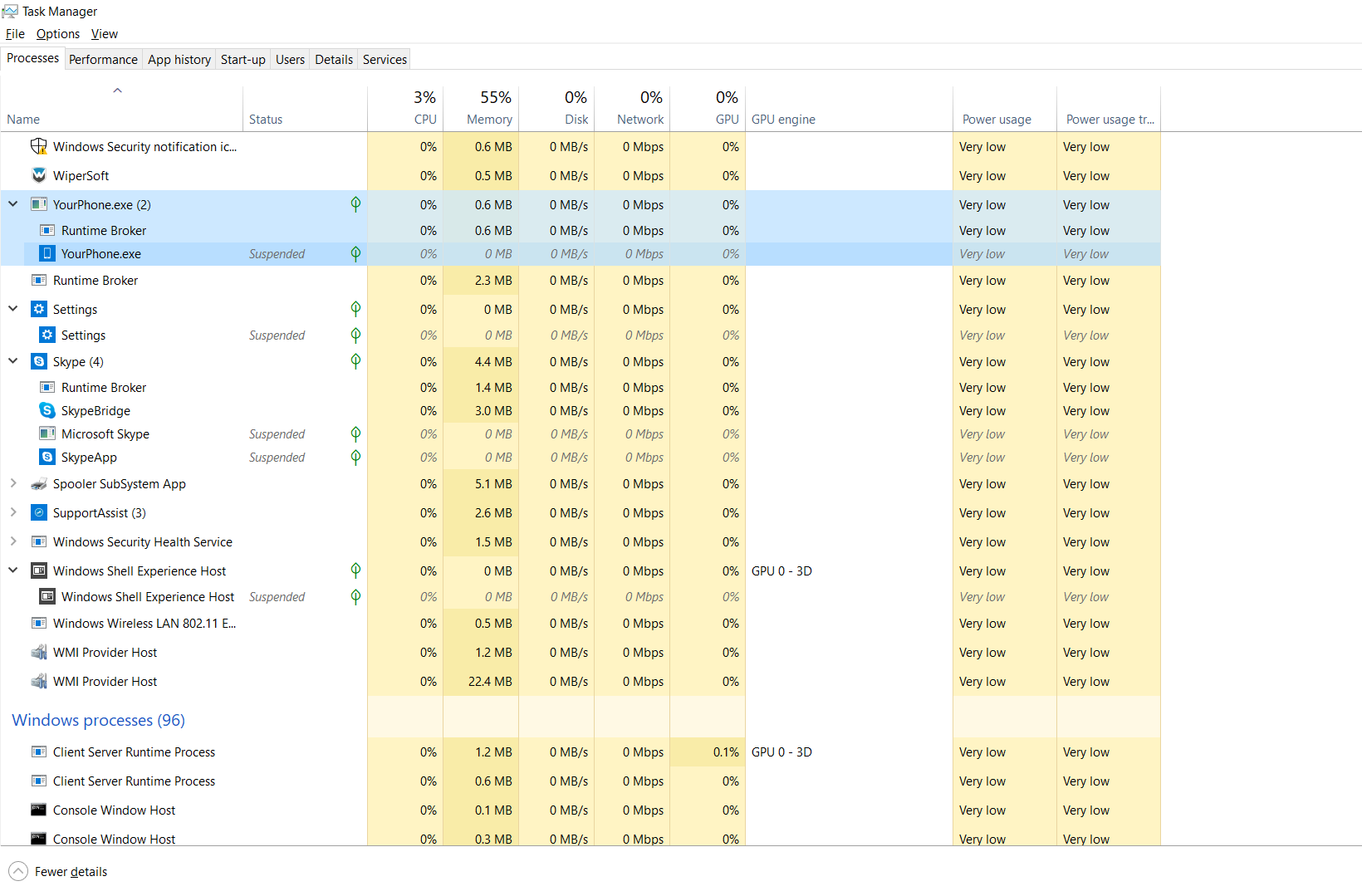Screen dimensions: 1362x896
Task: Select the Runtime Broker 2.3 MB row
Action: (581, 281)
